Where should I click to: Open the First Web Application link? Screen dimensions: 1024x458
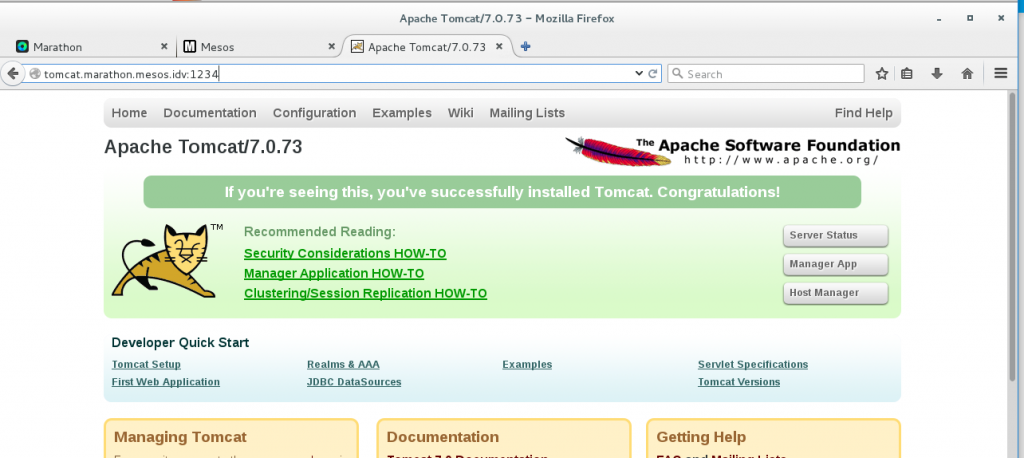166,382
